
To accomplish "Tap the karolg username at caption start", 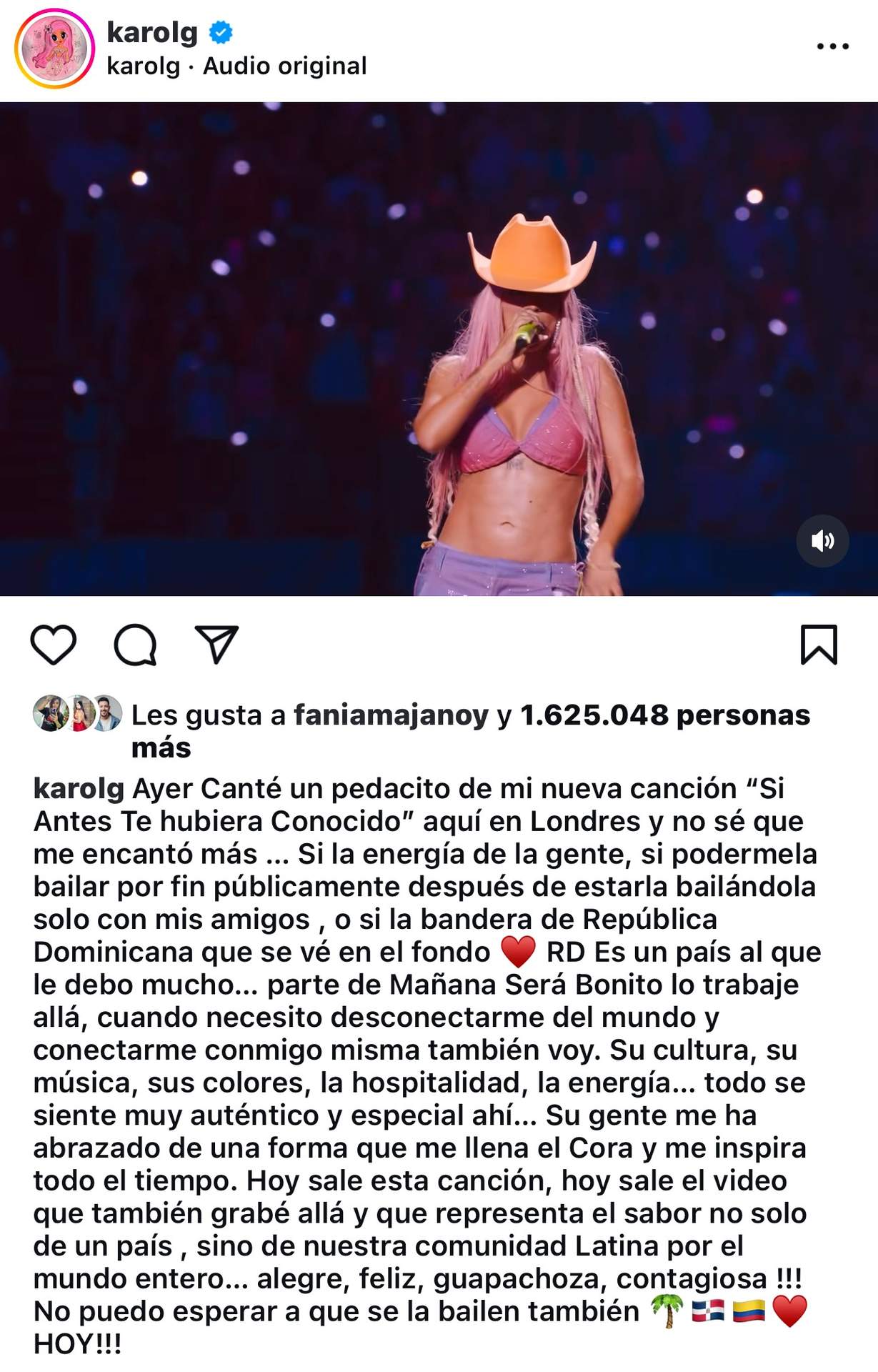I will coord(79,790).
